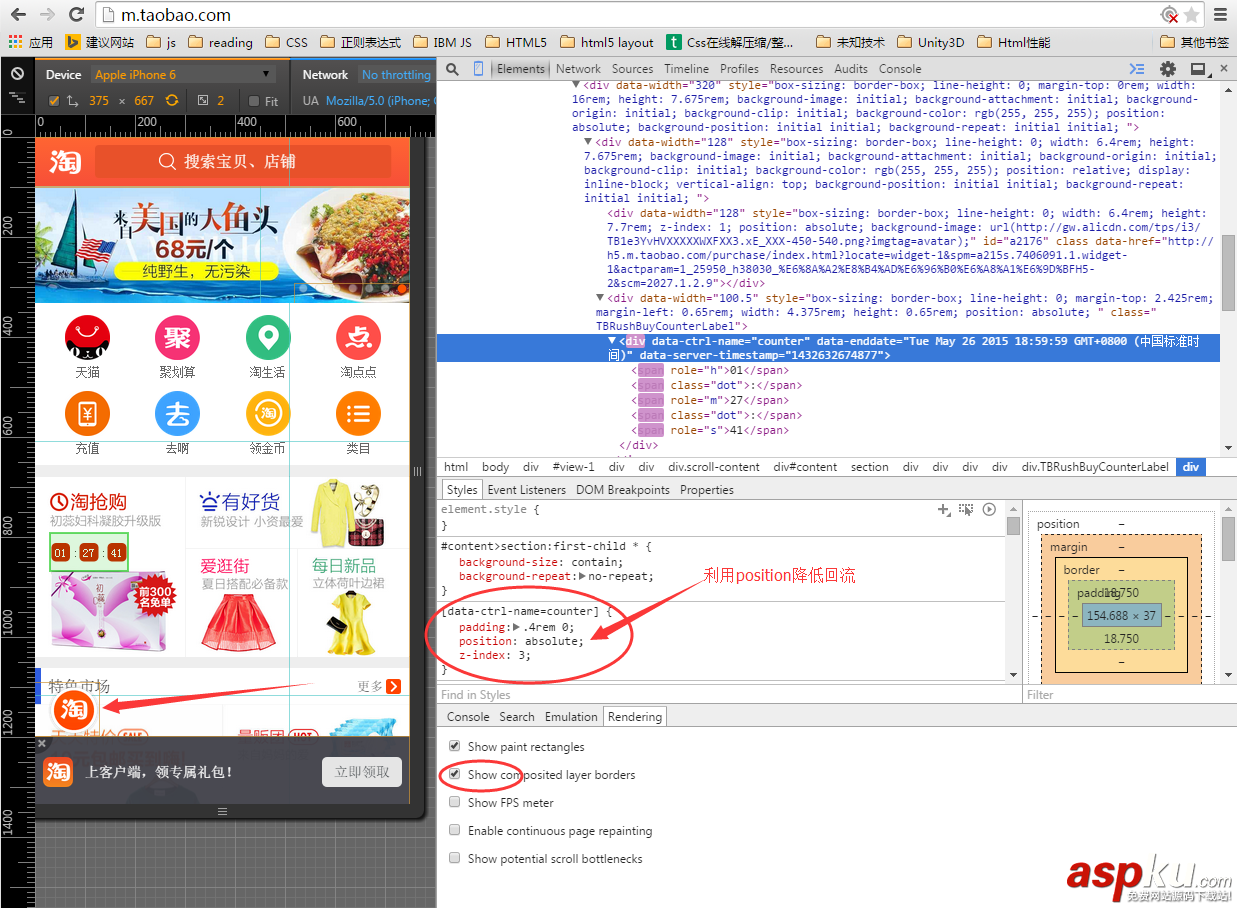Select div#content in the breadcrumb
The width and height of the screenshot is (1237, 908).
click(805, 467)
